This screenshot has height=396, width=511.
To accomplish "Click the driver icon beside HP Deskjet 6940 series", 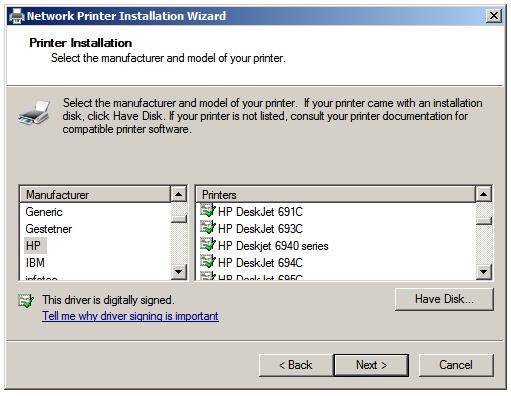I will coord(208,245).
